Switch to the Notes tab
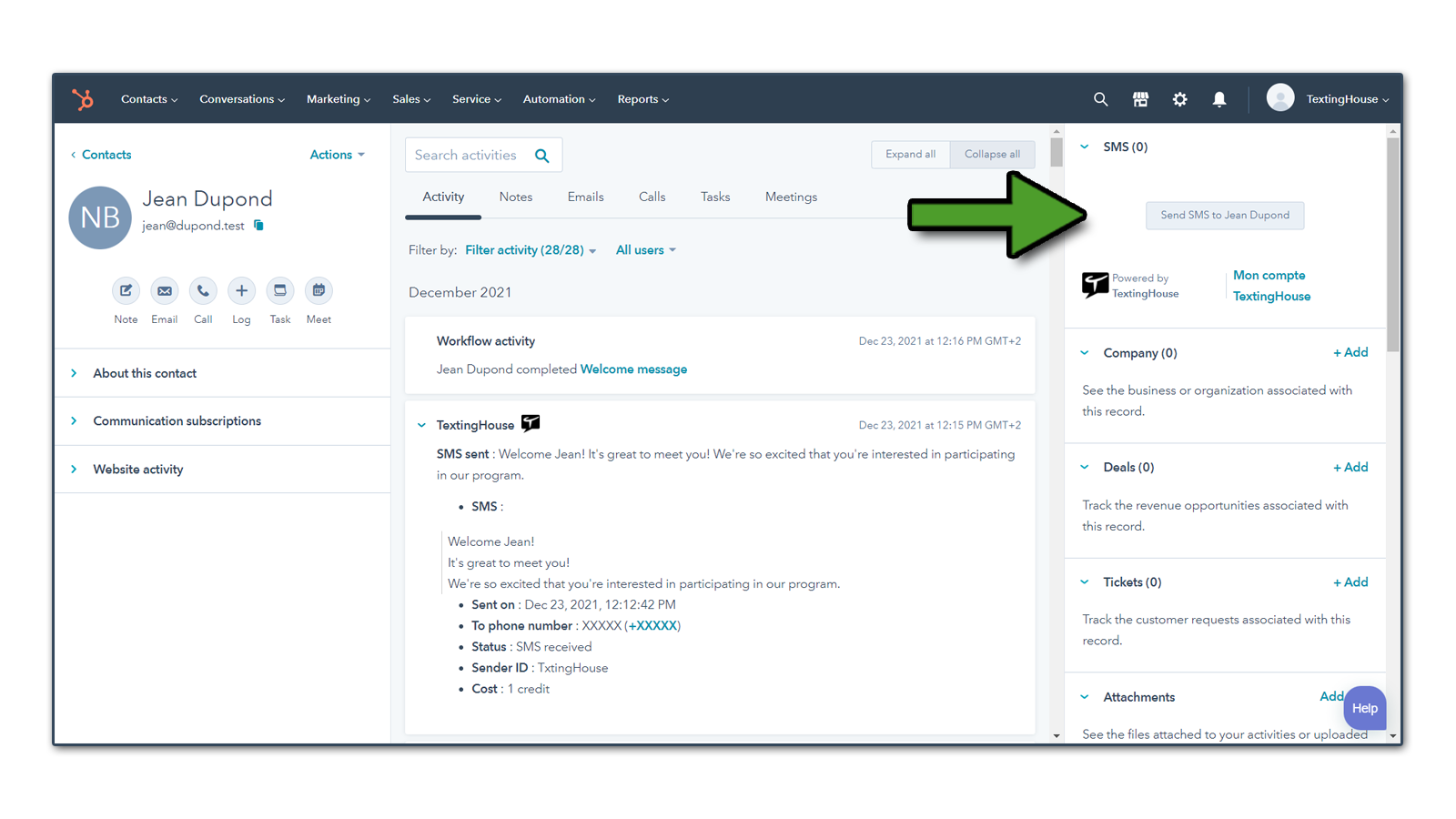 [x=515, y=197]
